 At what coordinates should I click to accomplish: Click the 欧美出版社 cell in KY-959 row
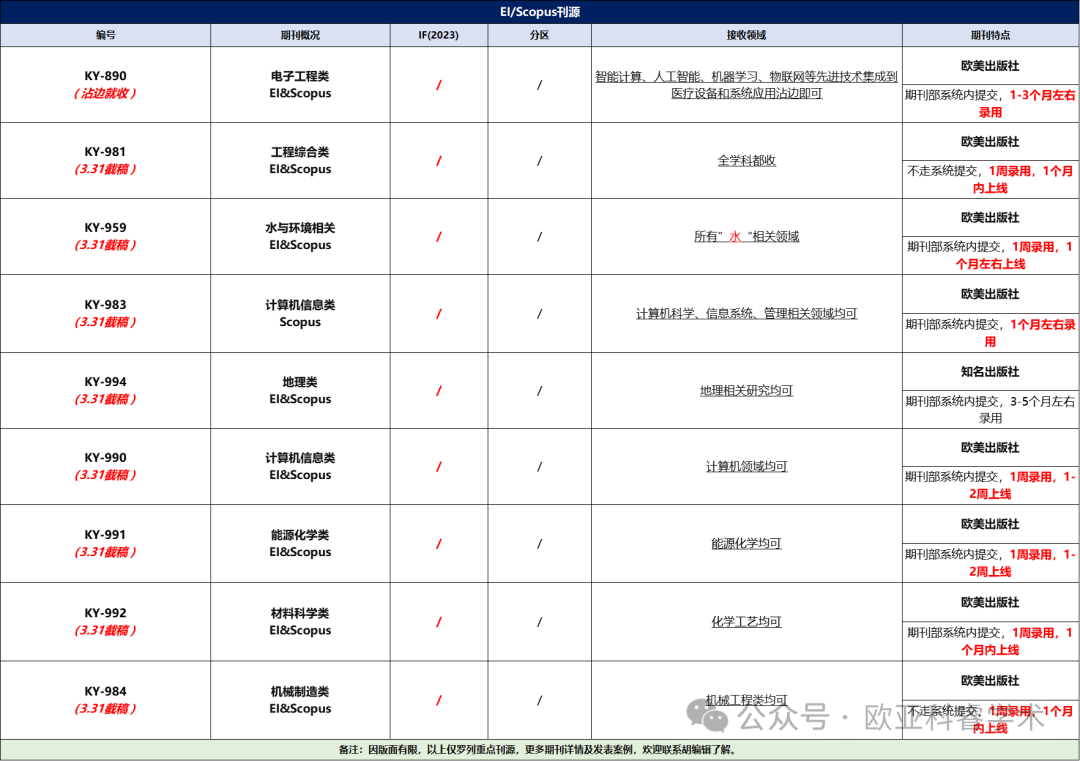(990, 218)
